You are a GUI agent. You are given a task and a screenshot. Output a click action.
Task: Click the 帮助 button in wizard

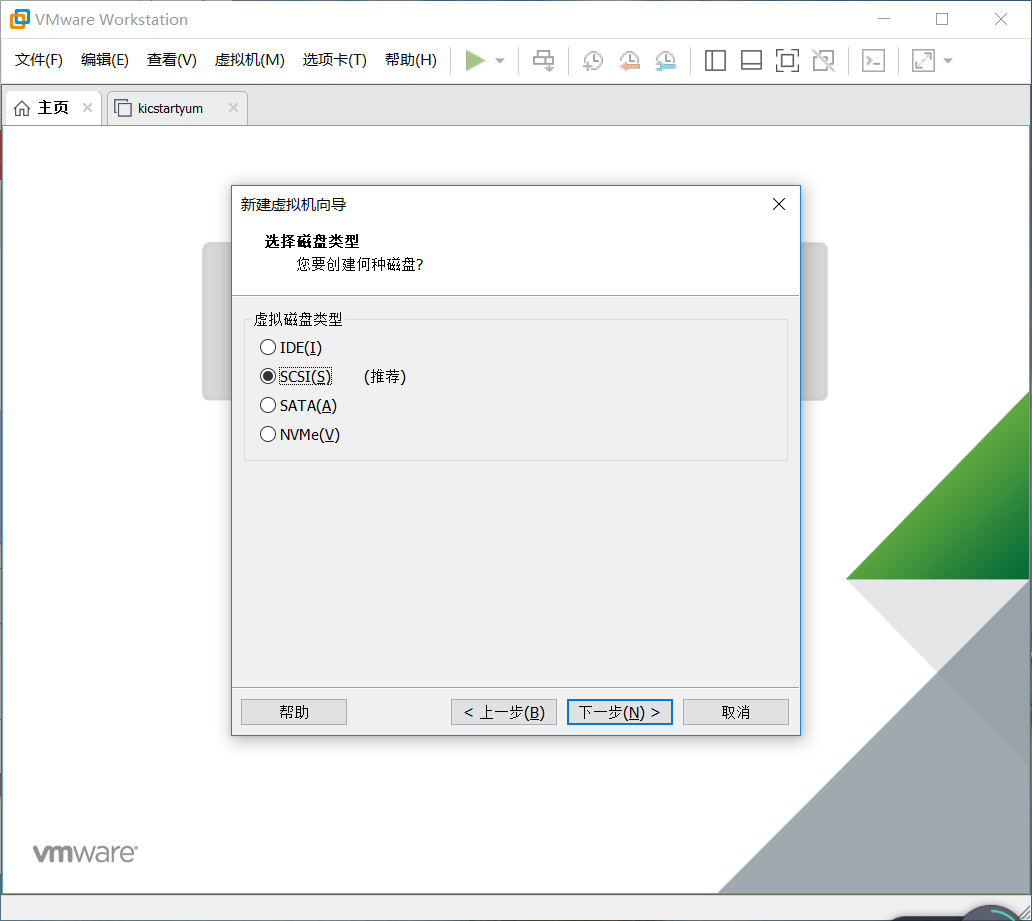pos(294,712)
